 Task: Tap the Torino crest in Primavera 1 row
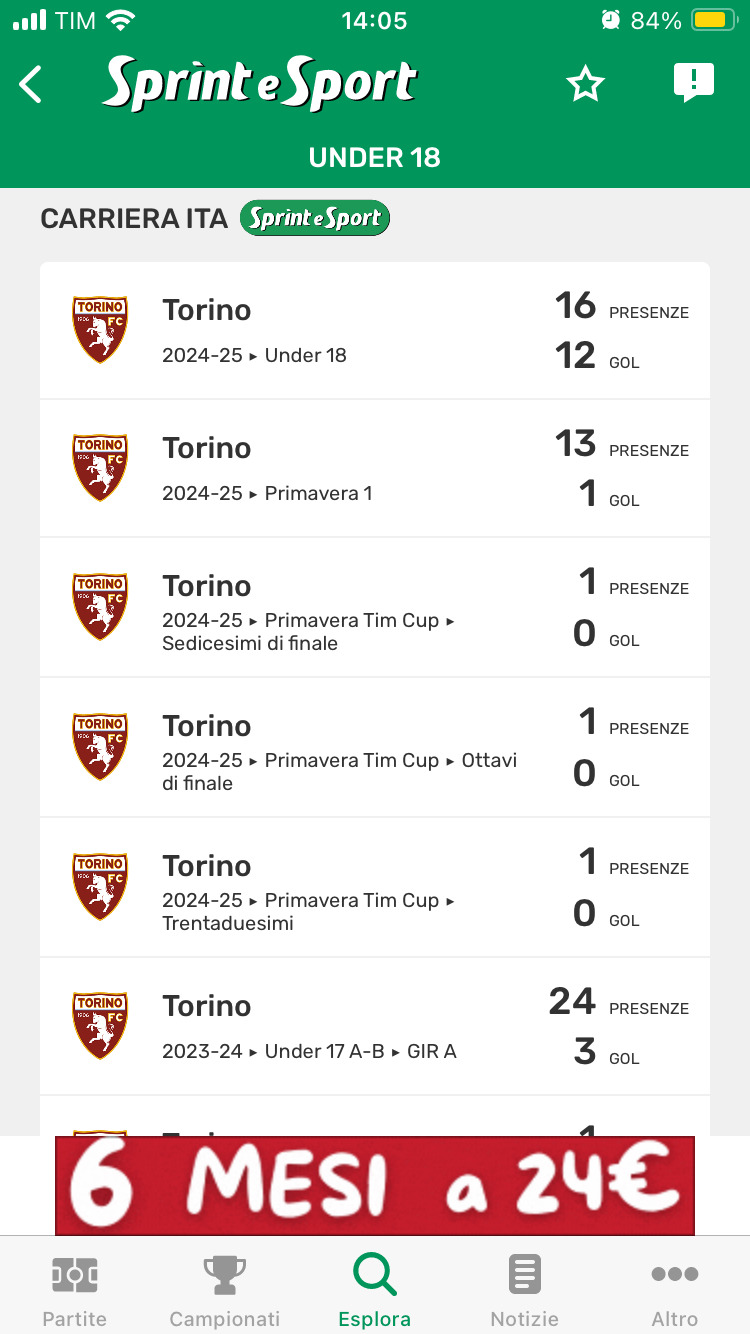tap(100, 467)
